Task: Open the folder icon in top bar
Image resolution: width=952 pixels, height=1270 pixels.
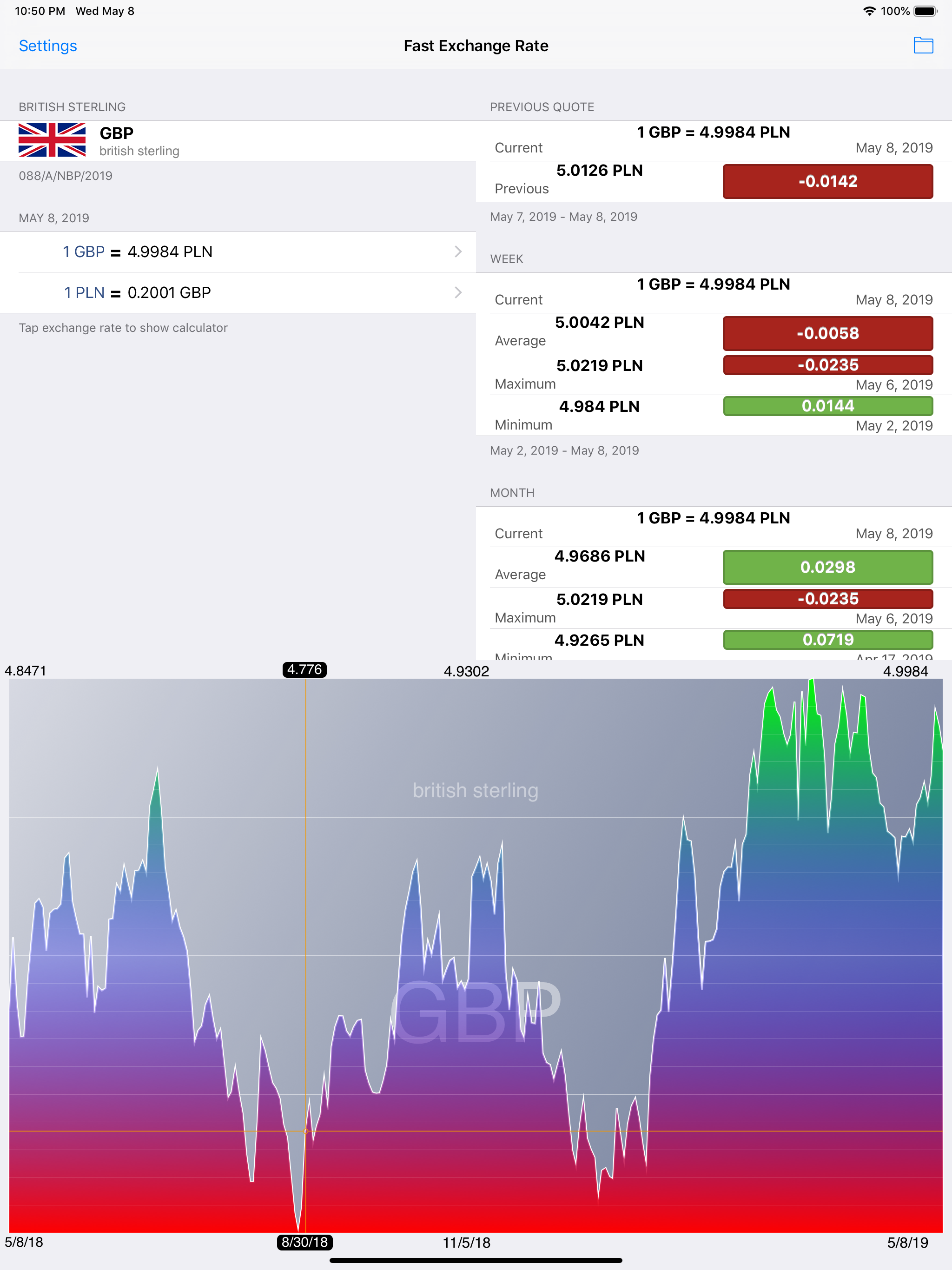Action: pyautogui.click(x=923, y=46)
